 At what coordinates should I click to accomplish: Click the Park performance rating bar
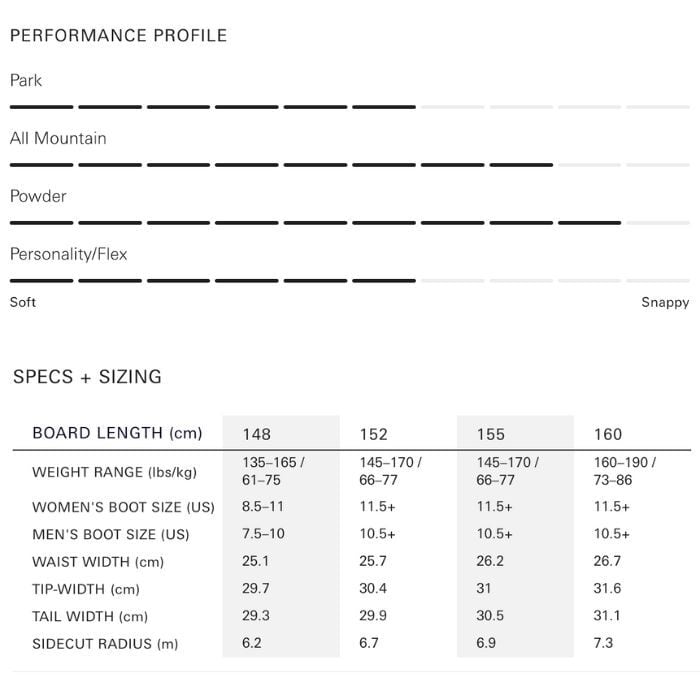tap(349, 106)
